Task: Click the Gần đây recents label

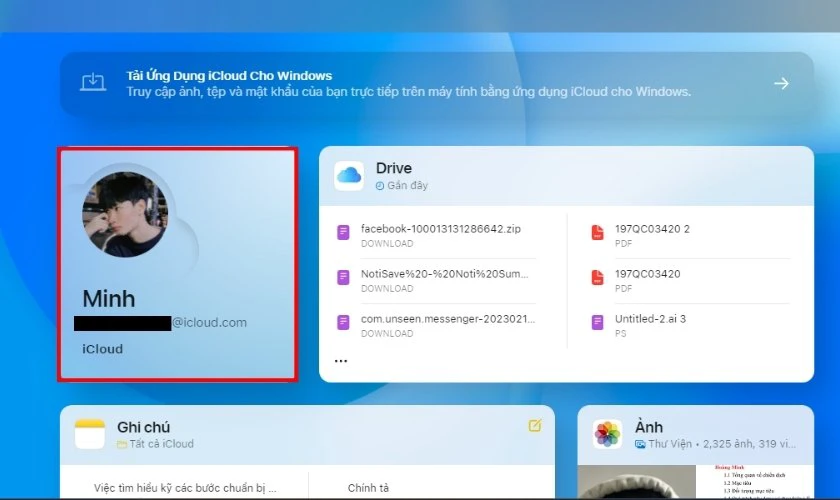Action: 407,185
